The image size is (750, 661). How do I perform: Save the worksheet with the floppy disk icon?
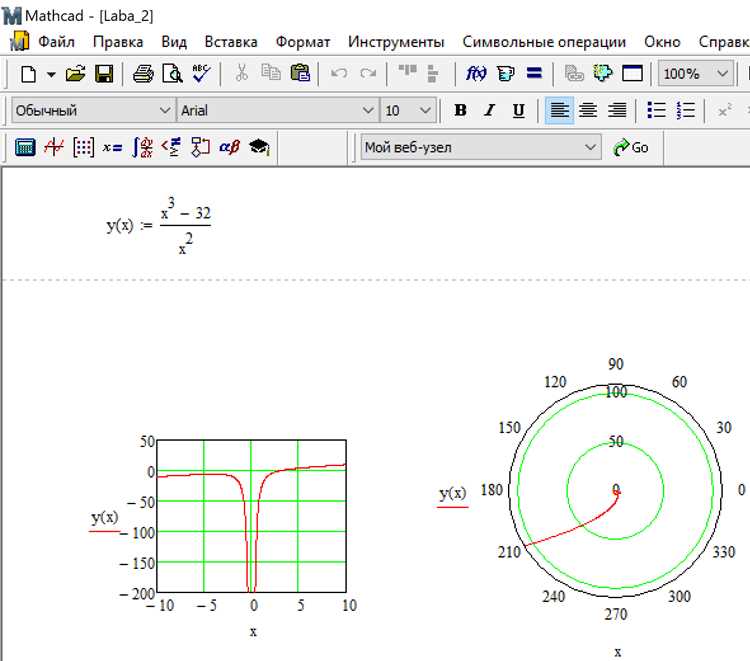(104, 74)
